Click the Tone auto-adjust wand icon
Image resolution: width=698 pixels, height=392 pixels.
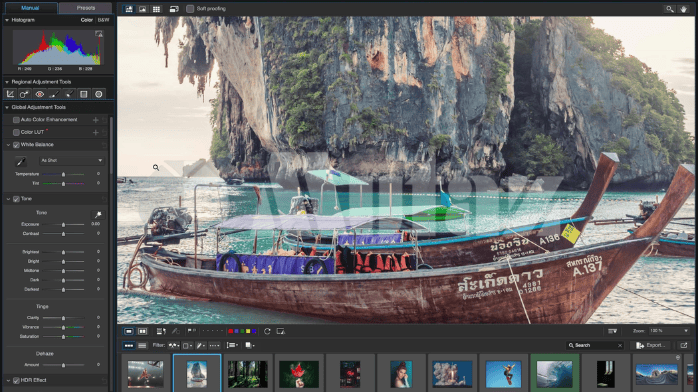[98, 214]
